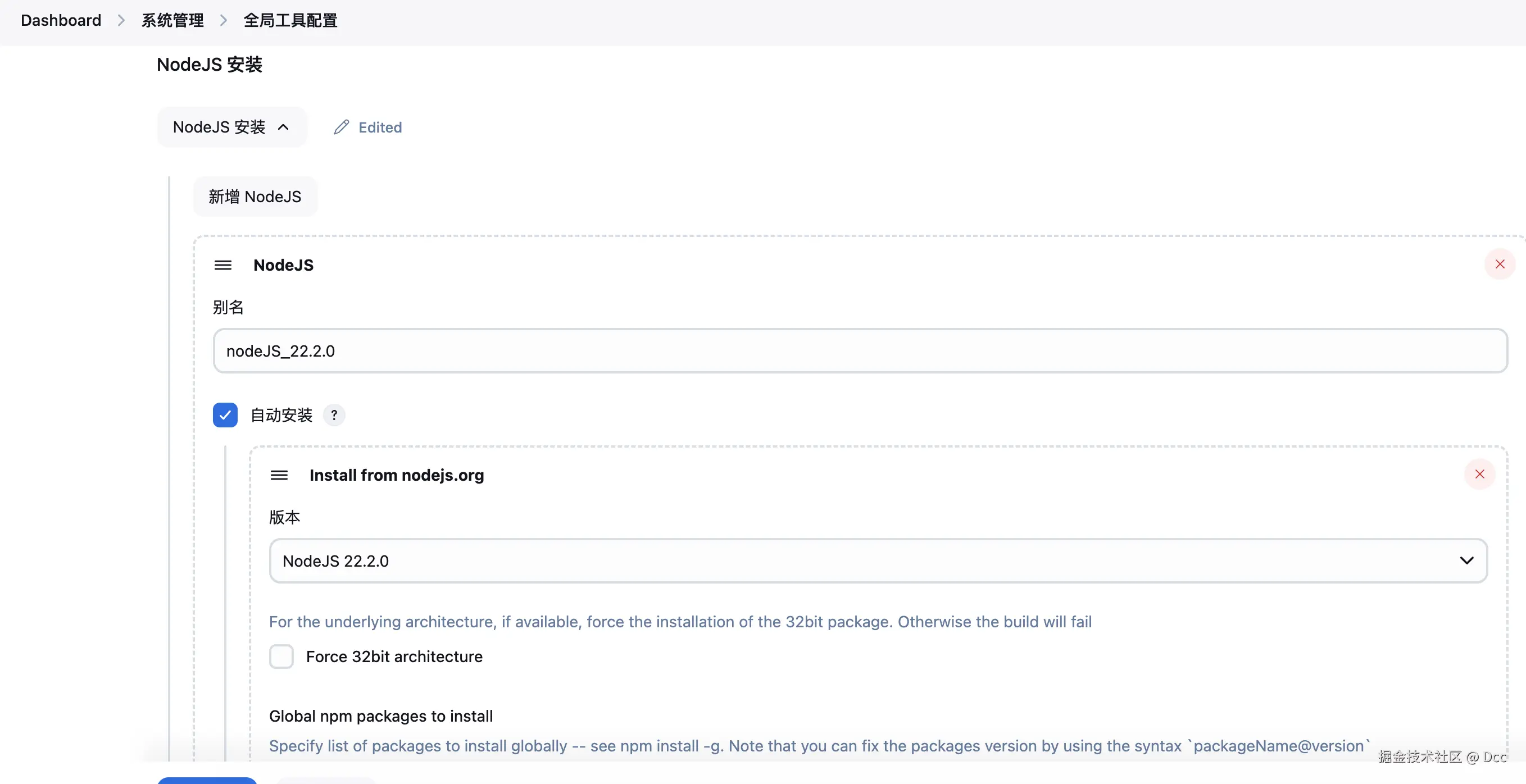Open the help question mark for 自动安装
Screen dimensions: 1526x784
tap(334, 415)
